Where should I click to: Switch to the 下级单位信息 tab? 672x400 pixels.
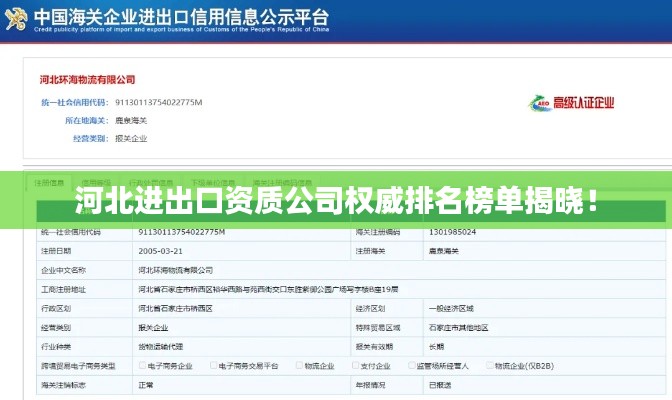213,183
